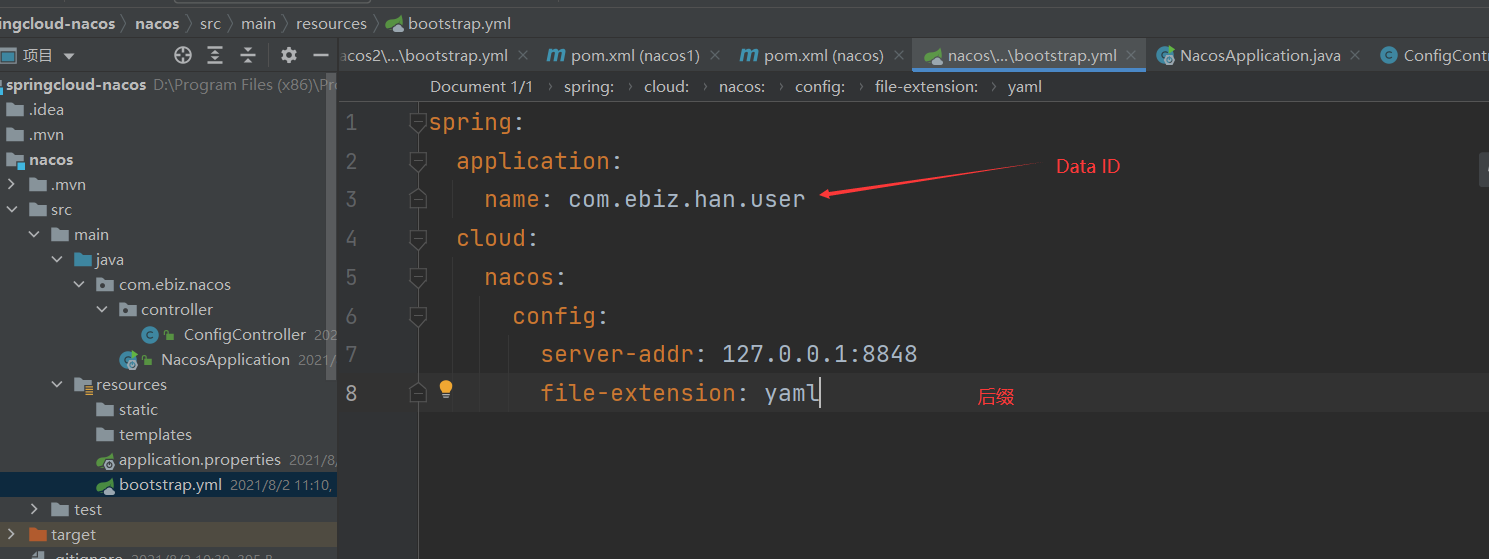
Task: Collapse the resources folder arrow
Action: (x=57, y=385)
